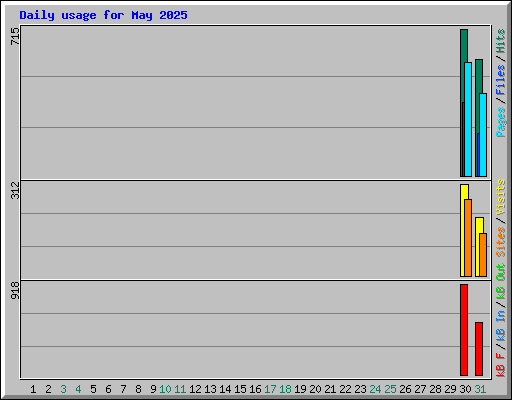Click weekend day 25 on the x-axis

coord(390,389)
